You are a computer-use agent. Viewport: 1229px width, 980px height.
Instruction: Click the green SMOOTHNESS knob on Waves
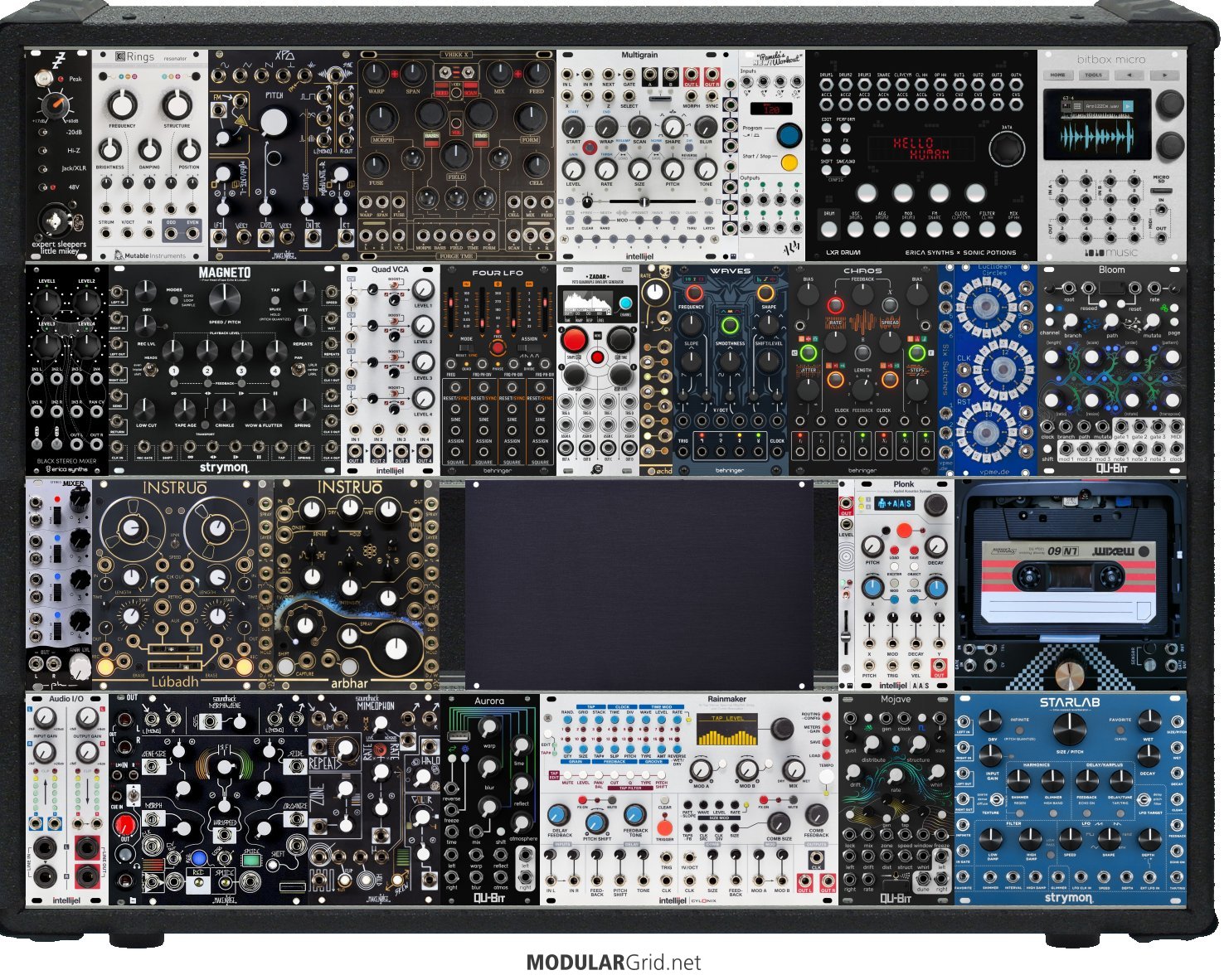click(x=731, y=324)
